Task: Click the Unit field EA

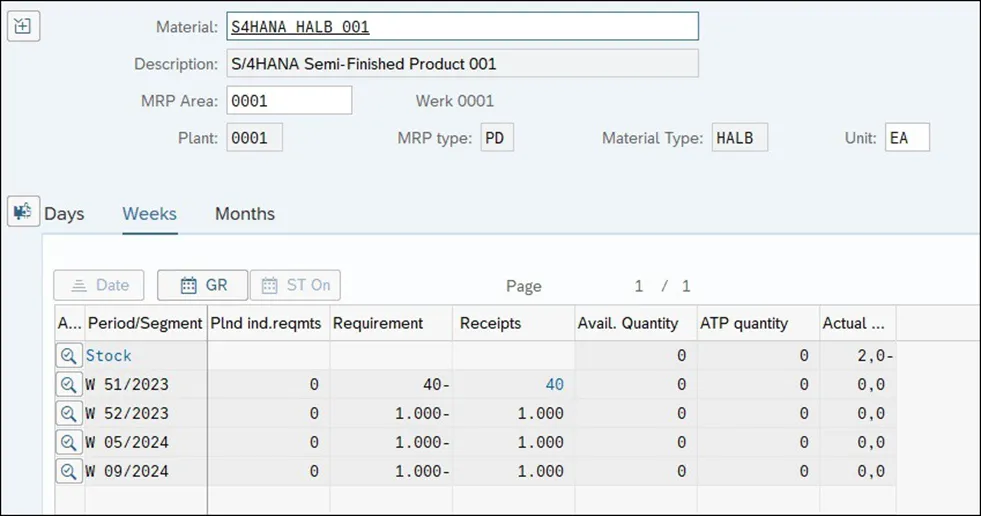Action: [x=907, y=138]
